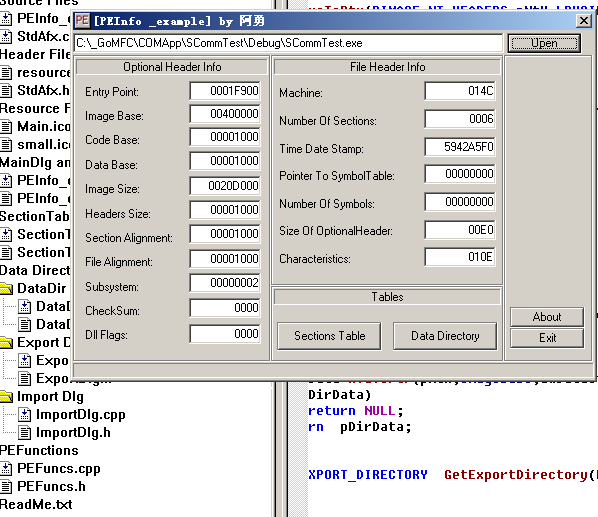The height and width of the screenshot is (517, 598).
Task: Open the DataDir folder icon
Action: (x=6, y=289)
